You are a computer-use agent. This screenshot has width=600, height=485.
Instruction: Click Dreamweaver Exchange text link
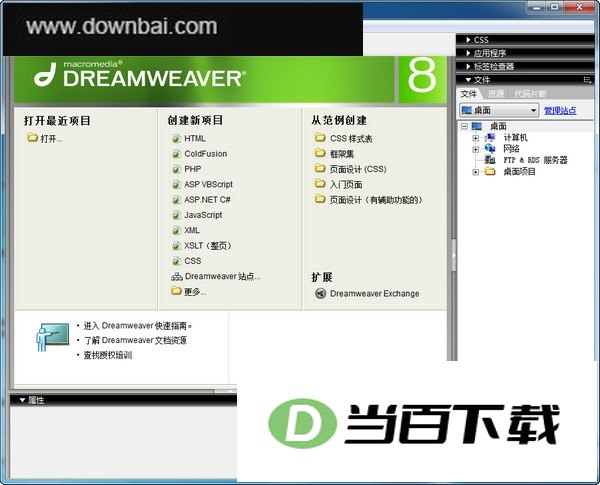[x=375, y=294]
